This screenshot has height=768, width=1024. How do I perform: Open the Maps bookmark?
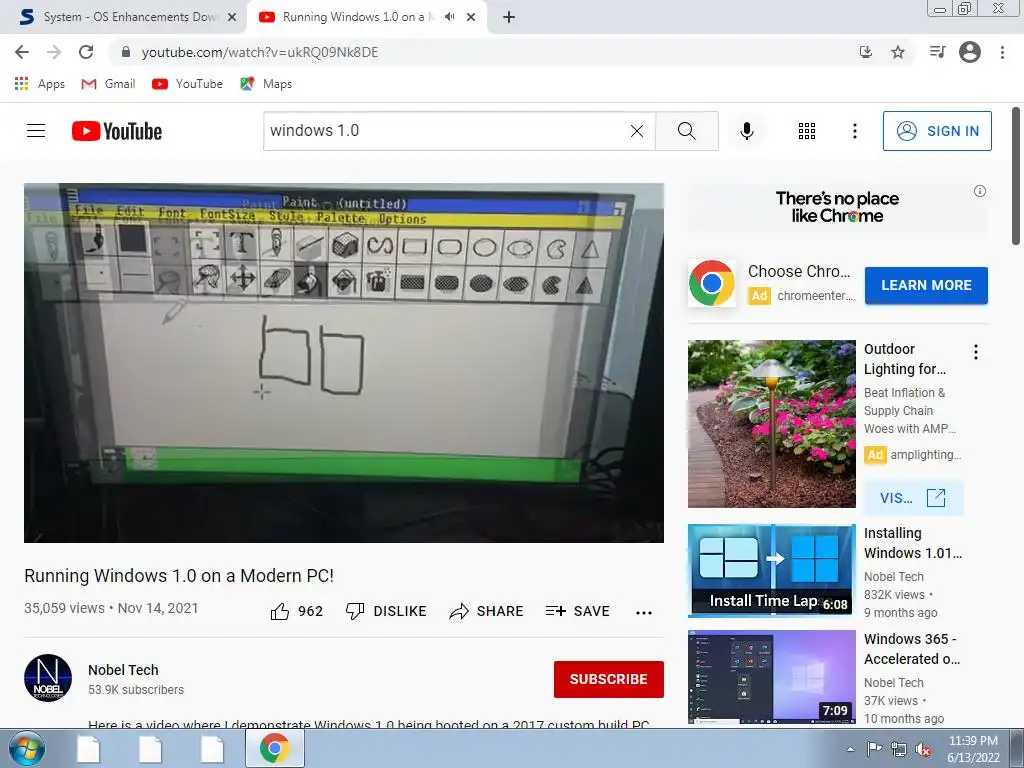[x=266, y=84]
